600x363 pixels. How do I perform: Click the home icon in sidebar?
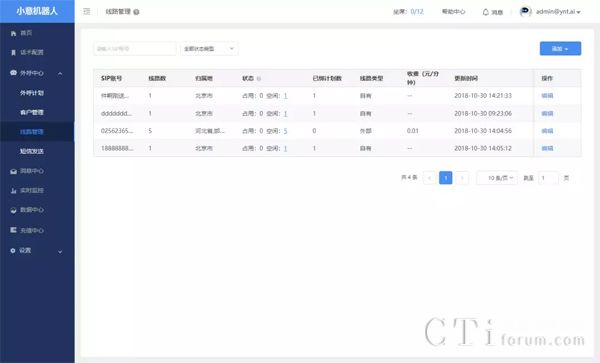click(x=13, y=34)
